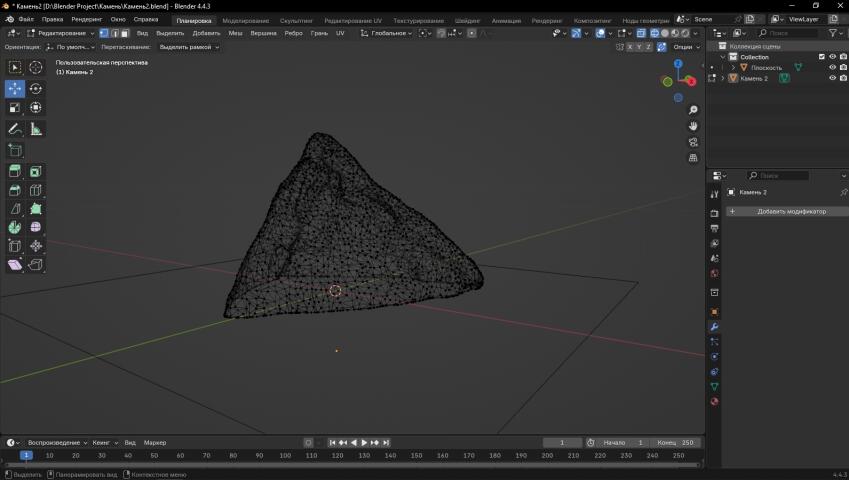Switch to solid viewport shading
This screenshot has width=849, height=480.
(x=665, y=33)
